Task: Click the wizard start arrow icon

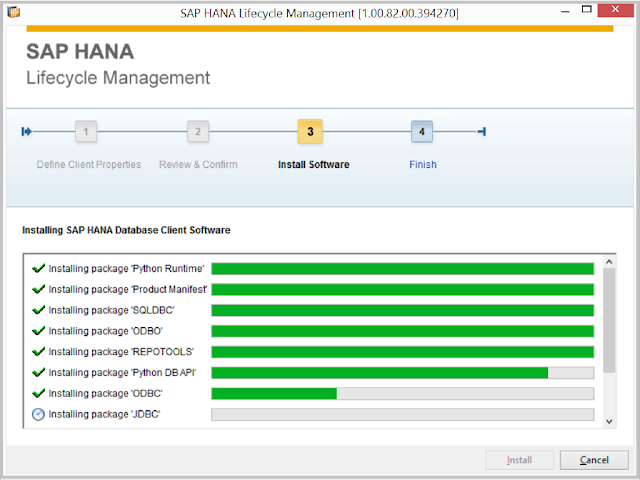Action: 27,131
